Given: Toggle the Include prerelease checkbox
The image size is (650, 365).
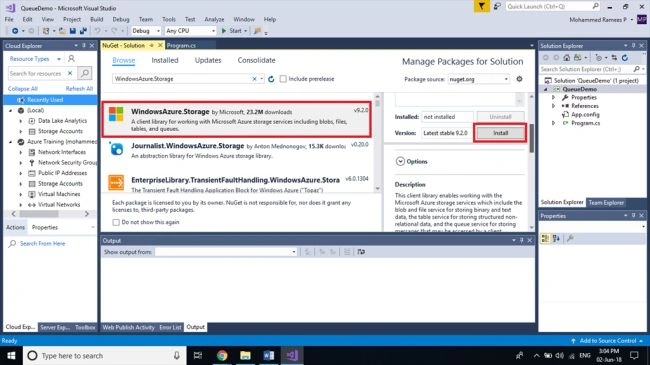Looking at the screenshot, I should click(x=283, y=79).
